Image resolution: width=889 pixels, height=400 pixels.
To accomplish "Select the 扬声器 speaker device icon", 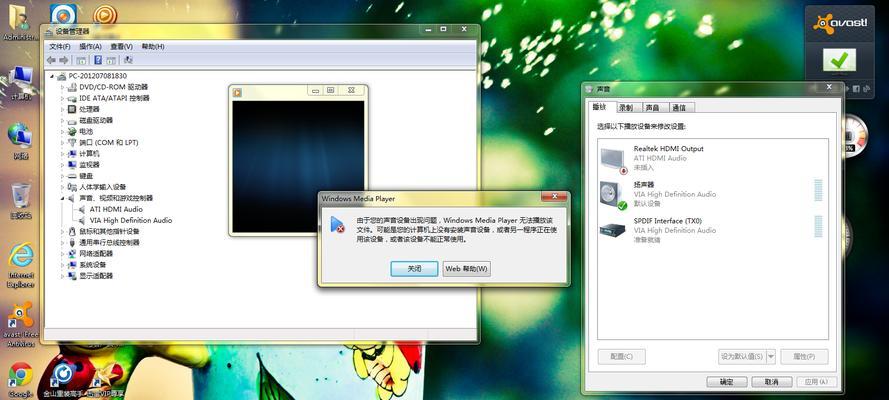I will [614, 195].
